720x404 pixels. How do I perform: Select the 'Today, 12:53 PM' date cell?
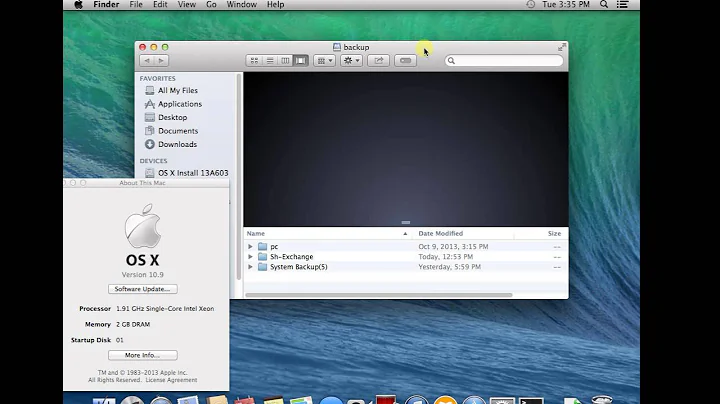tap(445, 257)
